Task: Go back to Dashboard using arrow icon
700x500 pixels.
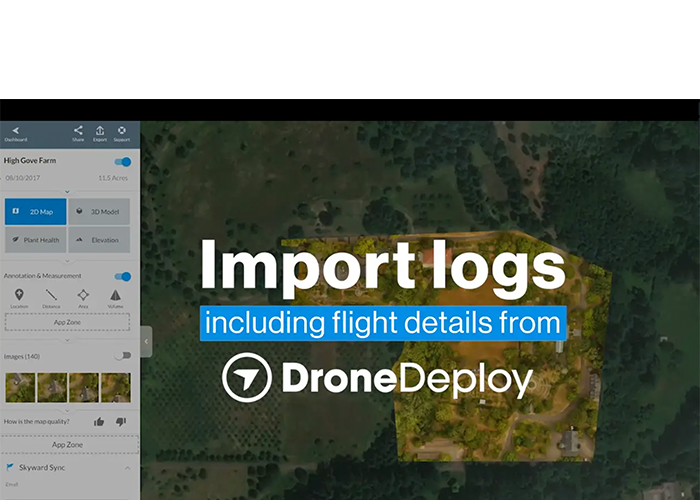Action: pyautogui.click(x=15, y=131)
